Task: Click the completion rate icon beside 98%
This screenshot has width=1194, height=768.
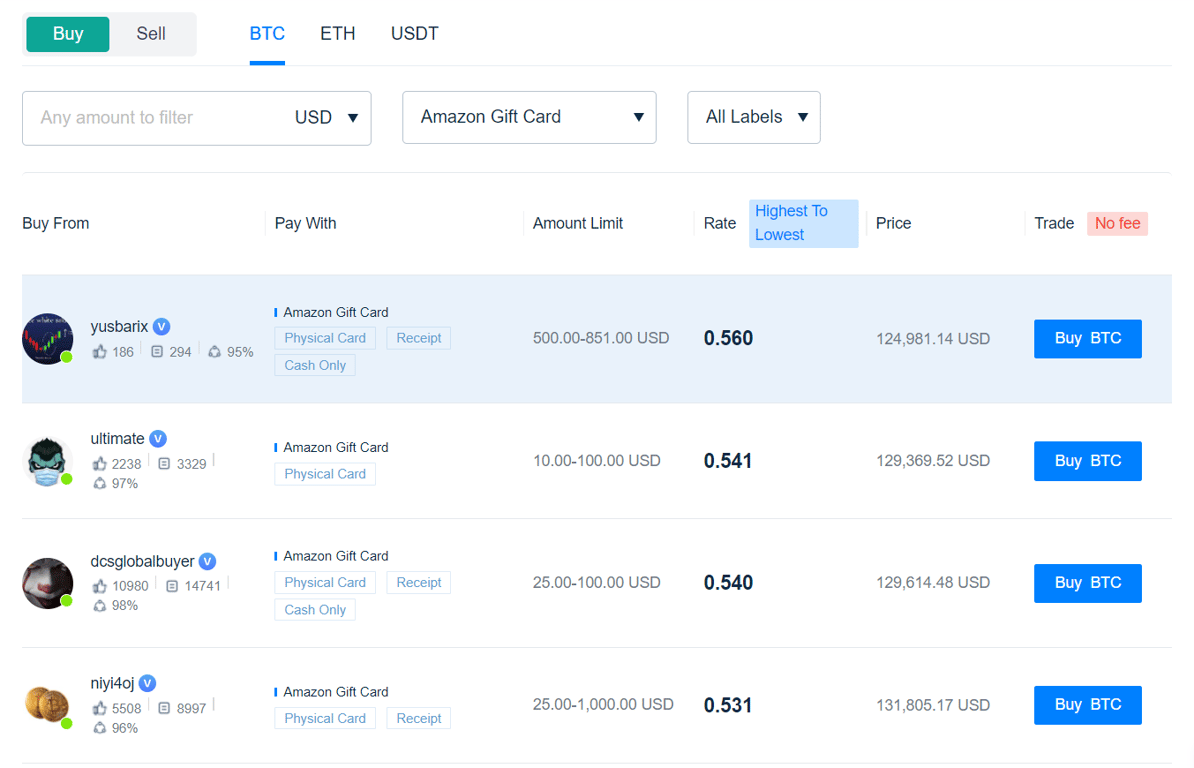Action: [100, 605]
